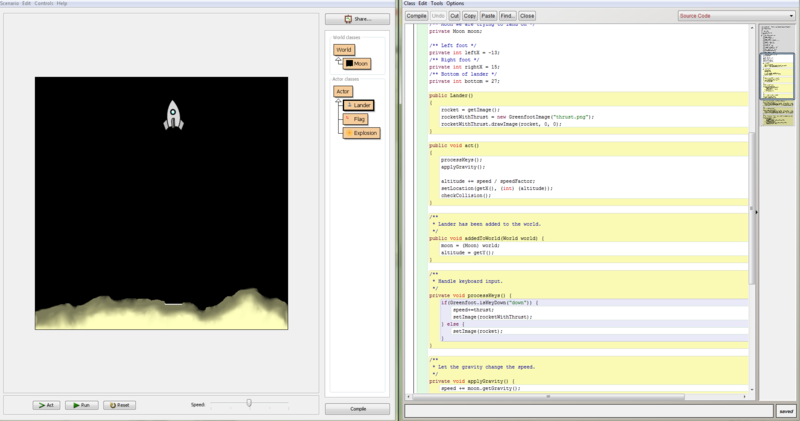800x421 pixels.
Task: Click the rocket lander in the world
Action: 173,115
